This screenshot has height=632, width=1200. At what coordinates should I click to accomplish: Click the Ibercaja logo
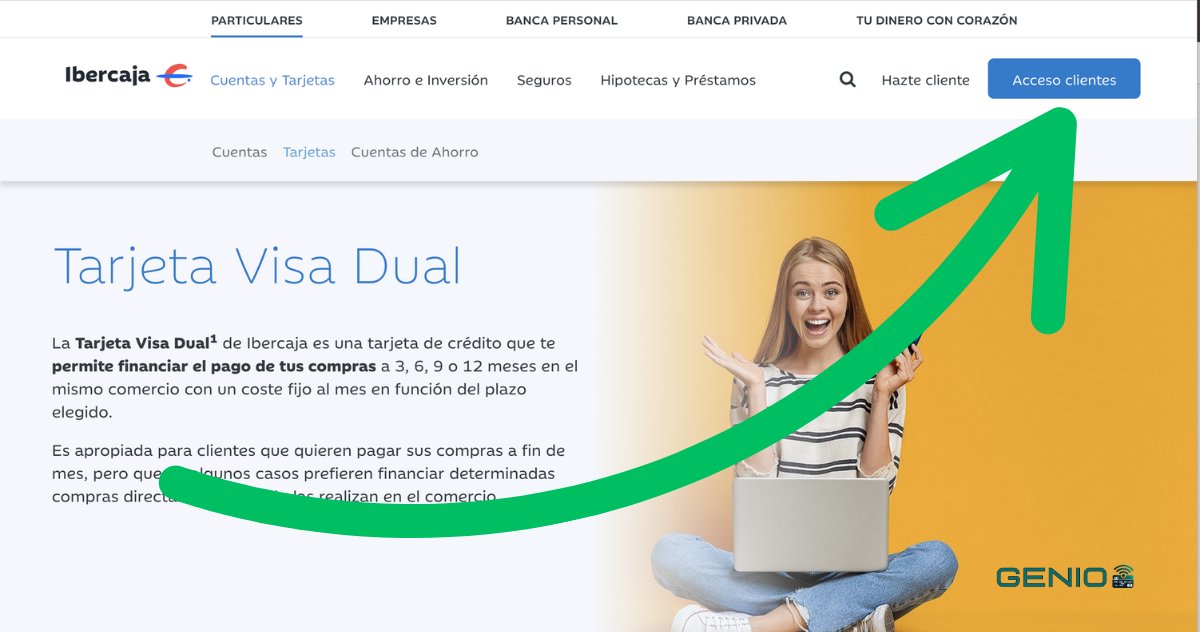pyautogui.click(x=128, y=75)
